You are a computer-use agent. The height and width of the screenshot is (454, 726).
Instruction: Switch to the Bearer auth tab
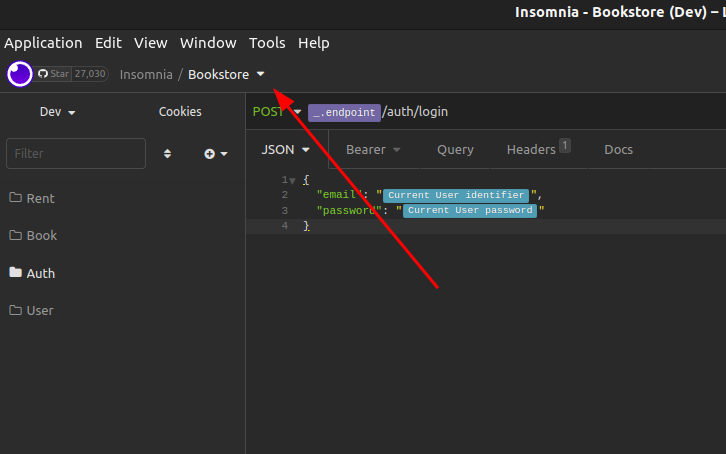(x=373, y=149)
